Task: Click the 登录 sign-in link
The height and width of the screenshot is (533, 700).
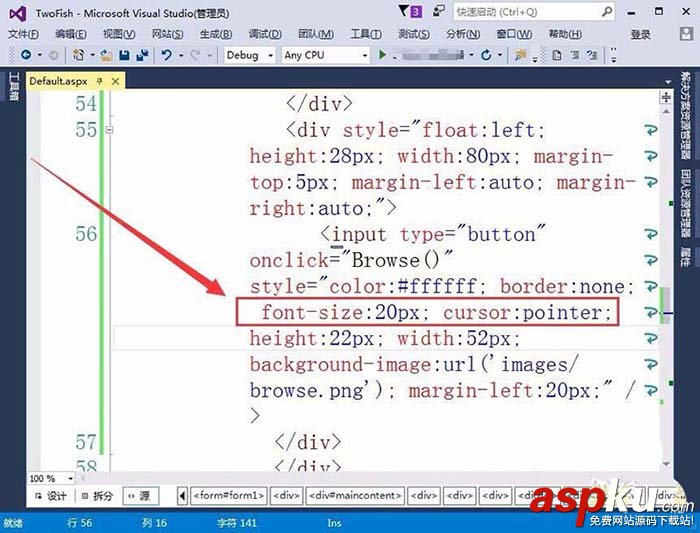Action: click(640, 34)
